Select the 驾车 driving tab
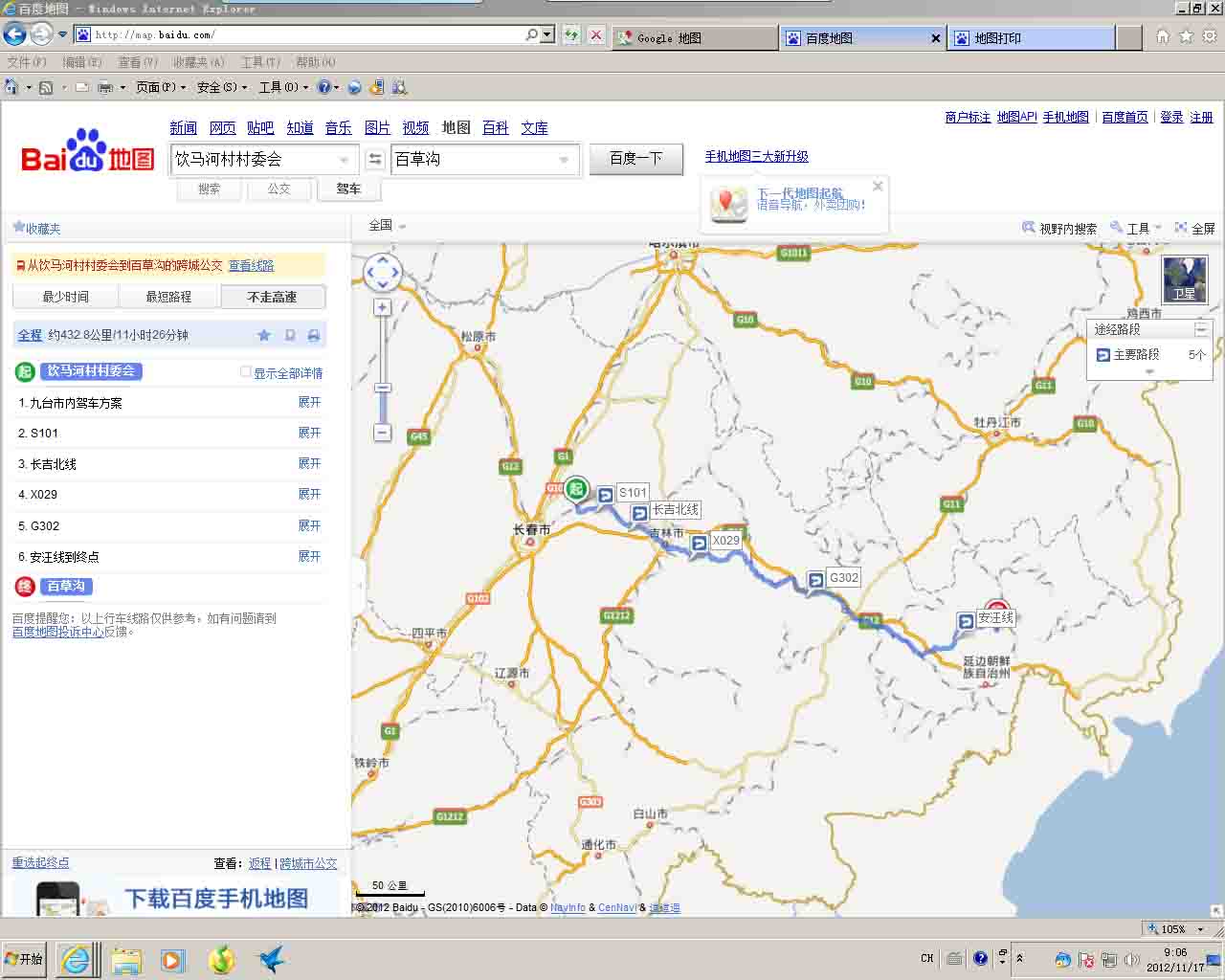The image size is (1225, 980). pos(348,189)
